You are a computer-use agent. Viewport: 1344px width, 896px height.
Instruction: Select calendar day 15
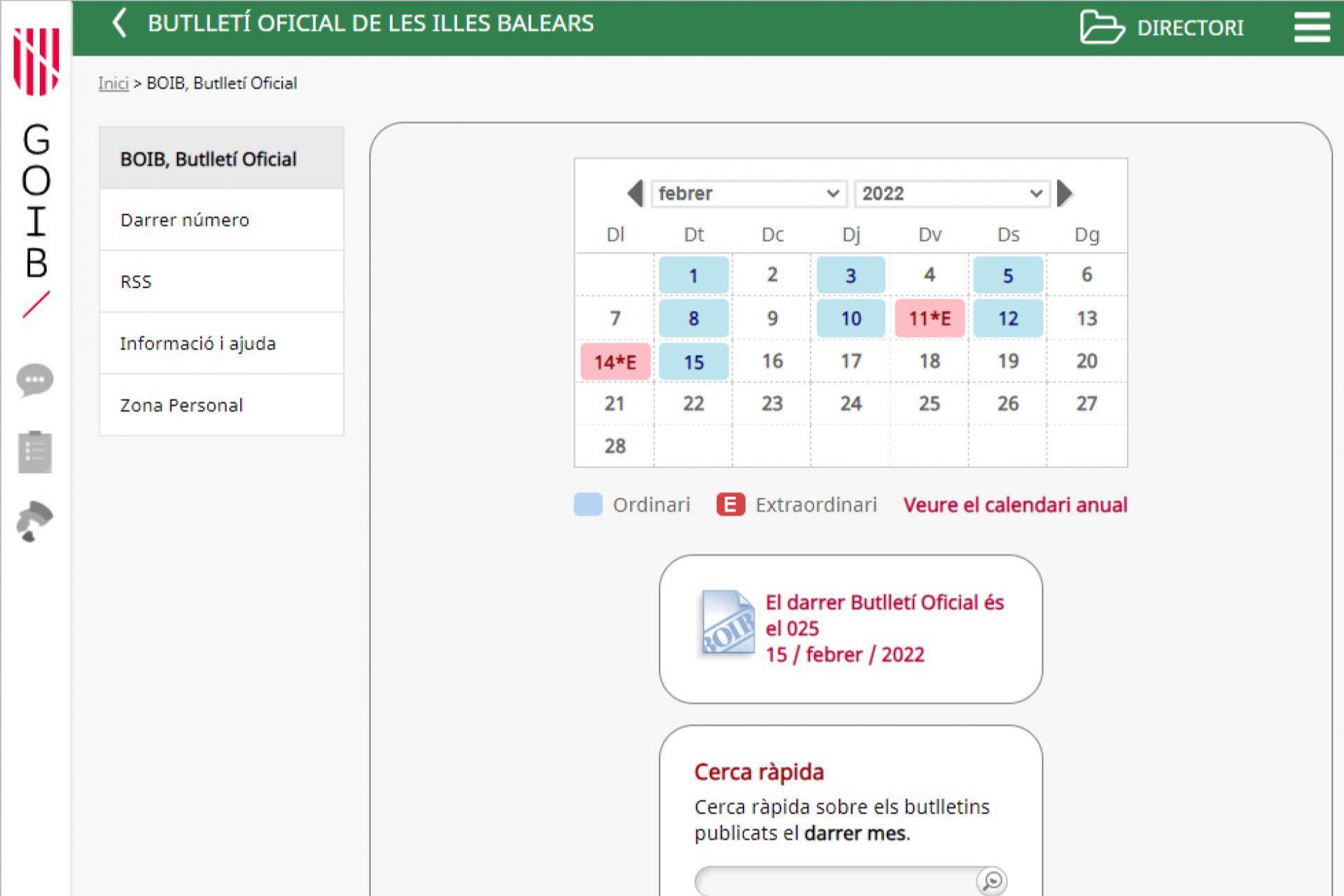pos(693,362)
